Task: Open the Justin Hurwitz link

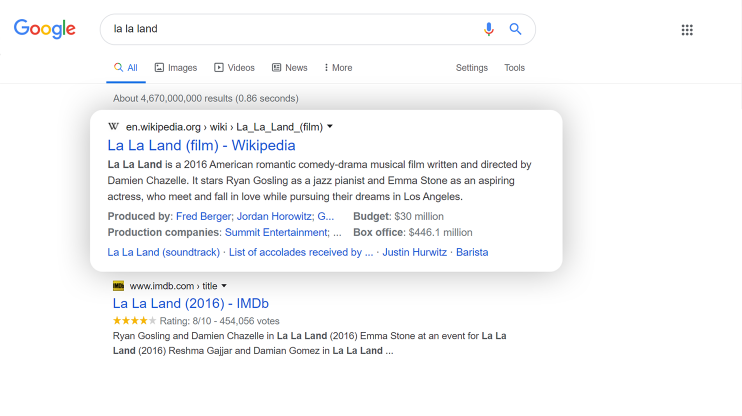Action: [415, 252]
